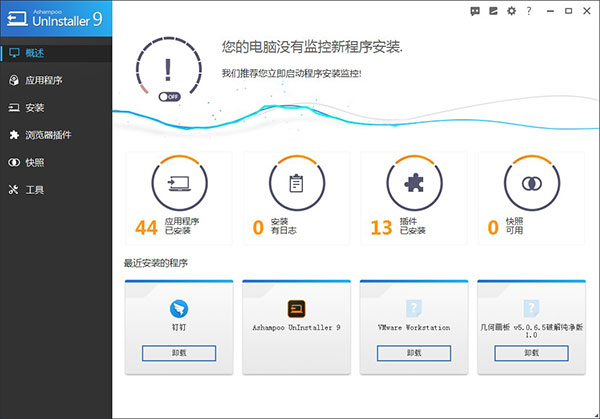
Task: Click the Ashampoo UnInstaller 9 logo header
Action: [x=56, y=18]
